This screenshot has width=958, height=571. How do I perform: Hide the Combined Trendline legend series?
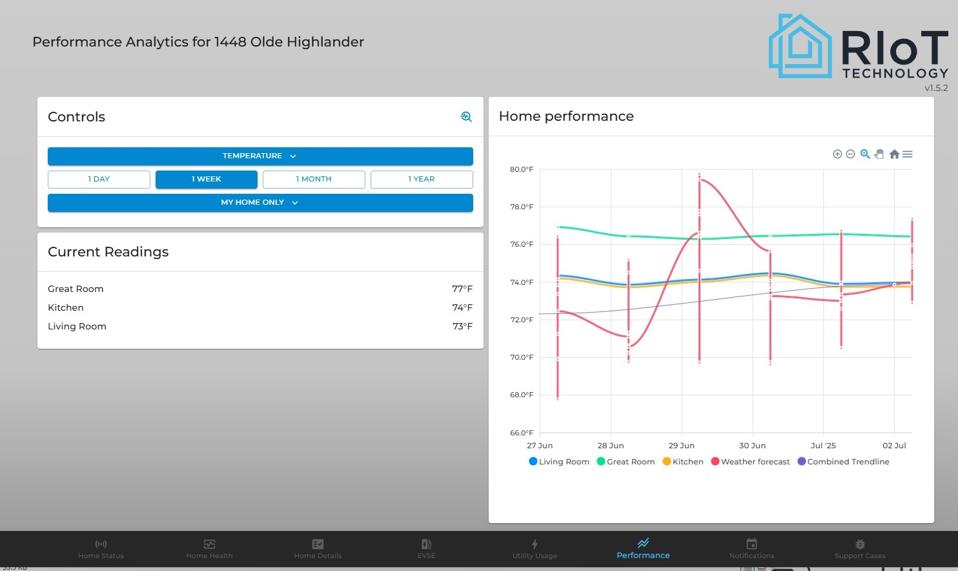point(847,462)
